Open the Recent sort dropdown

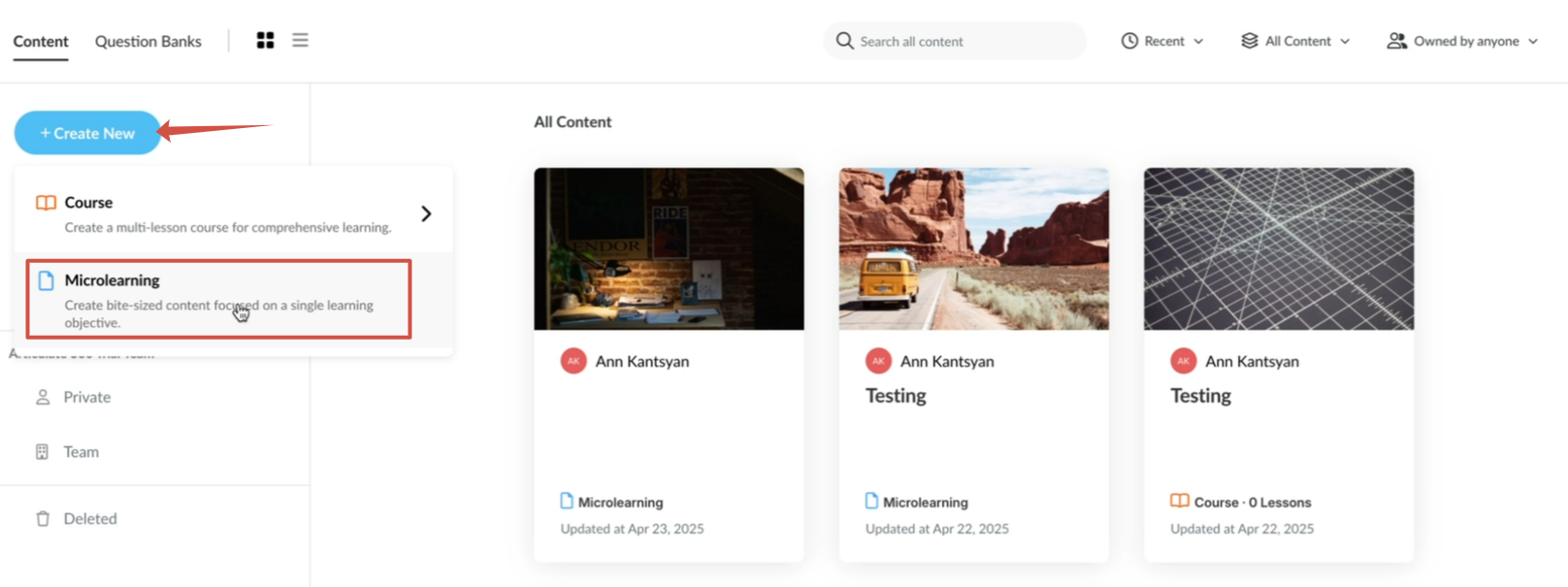1162,41
